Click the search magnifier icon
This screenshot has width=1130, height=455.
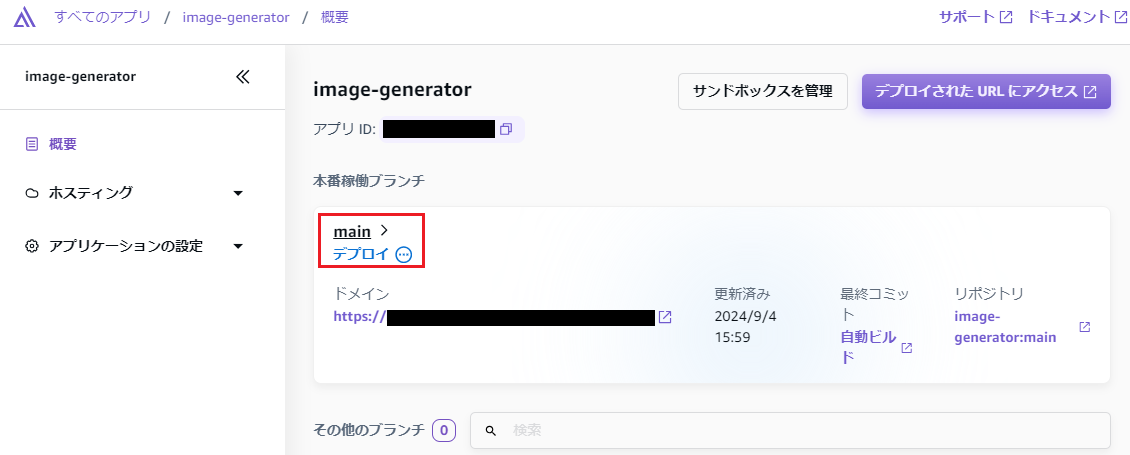tap(491, 430)
